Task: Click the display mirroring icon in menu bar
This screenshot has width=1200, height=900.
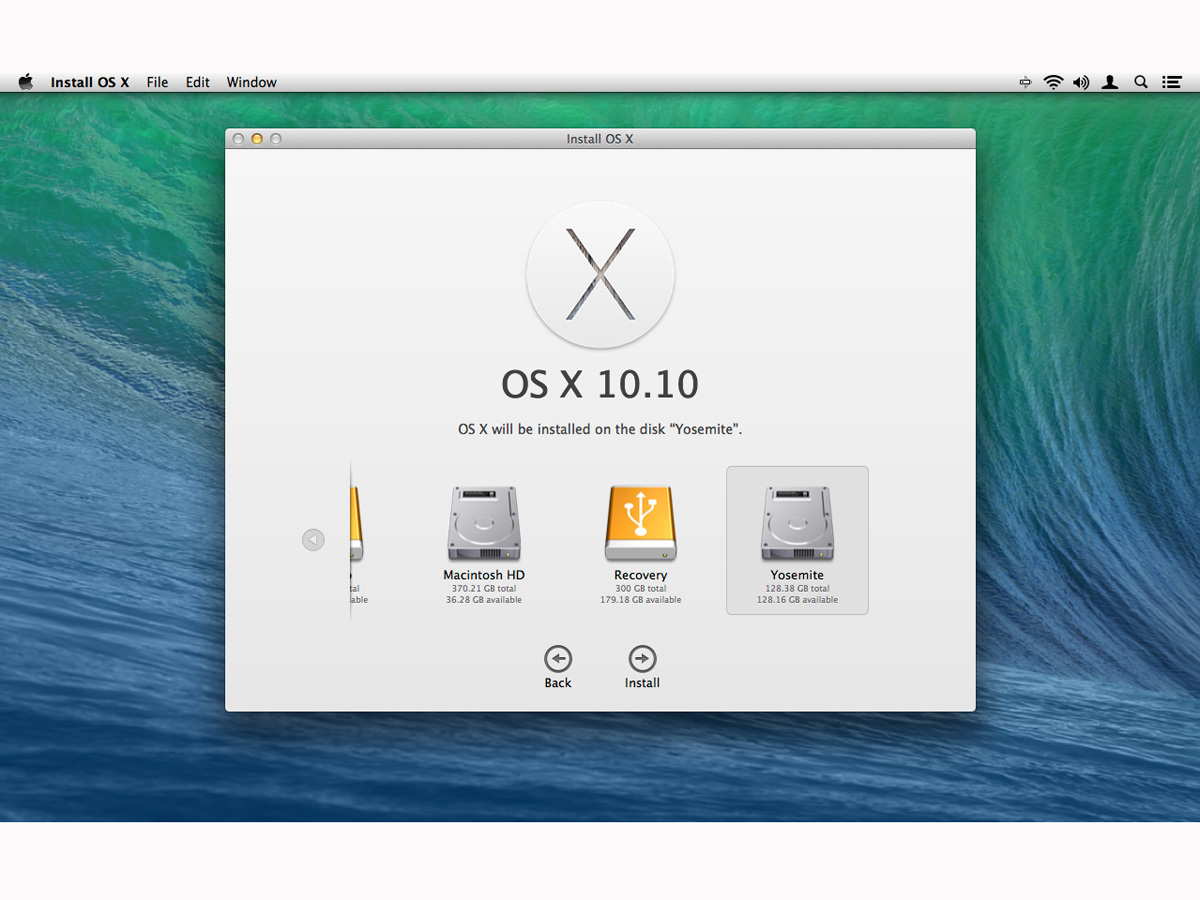Action: [1025, 82]
